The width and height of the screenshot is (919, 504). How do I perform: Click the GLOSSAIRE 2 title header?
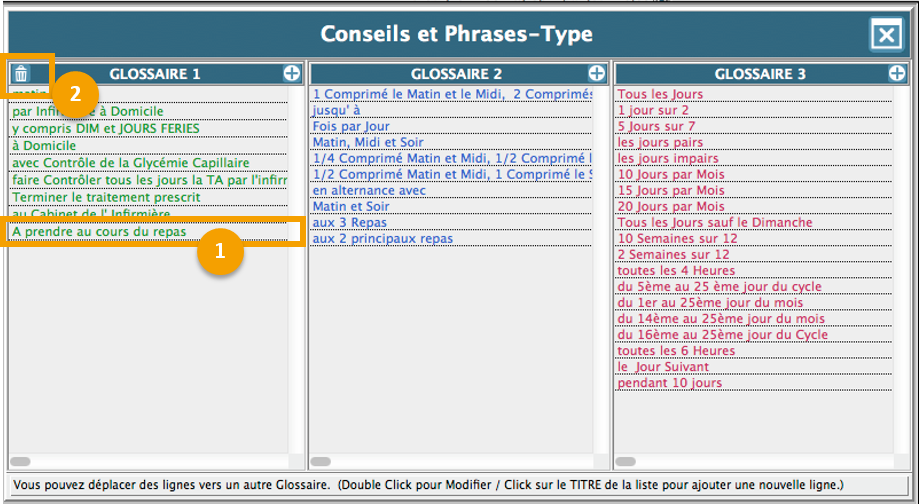[456, 73]
